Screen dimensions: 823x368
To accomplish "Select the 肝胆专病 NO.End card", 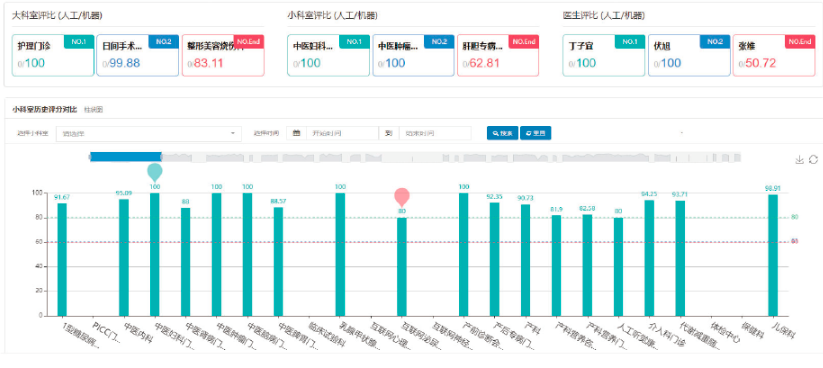I will click(x=498, y=56).
